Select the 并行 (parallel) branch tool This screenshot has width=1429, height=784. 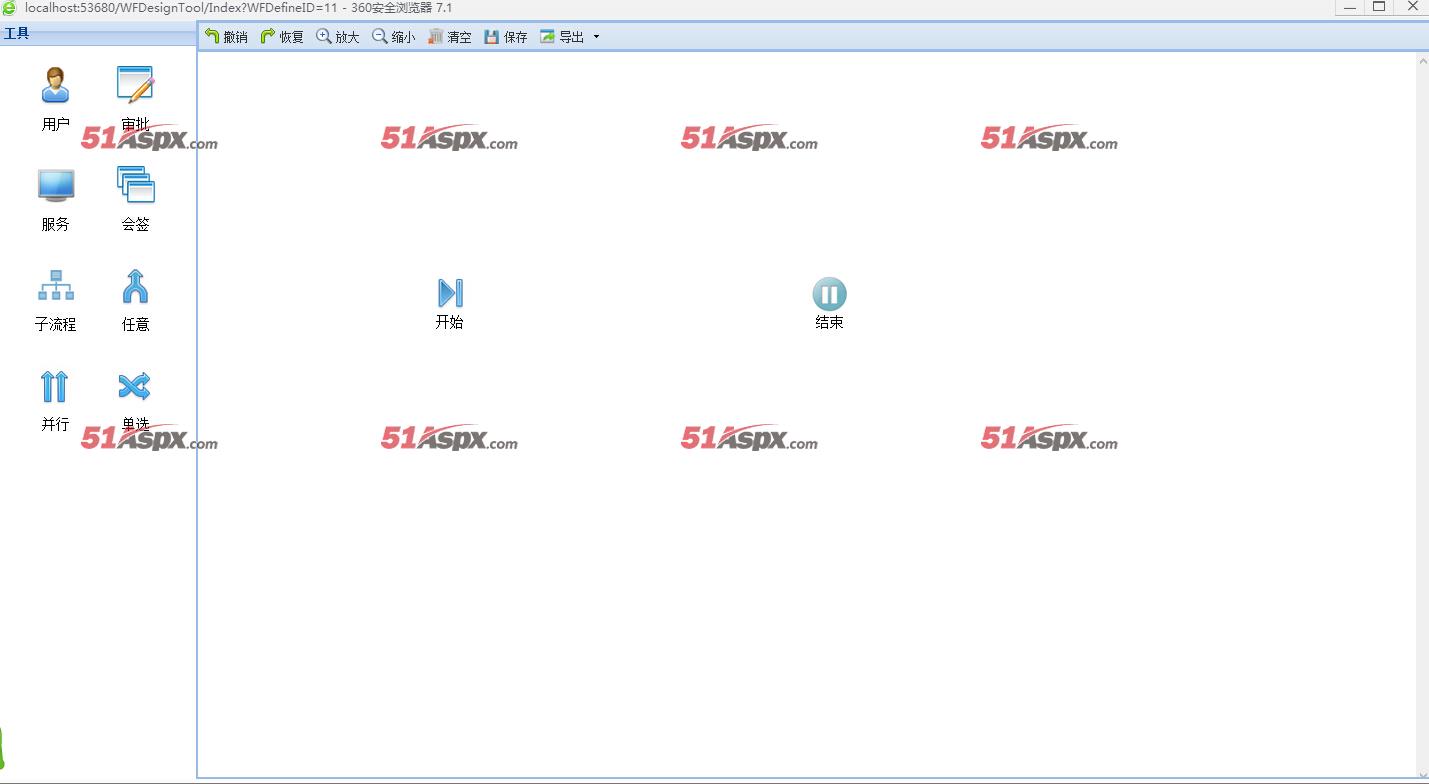56,399
